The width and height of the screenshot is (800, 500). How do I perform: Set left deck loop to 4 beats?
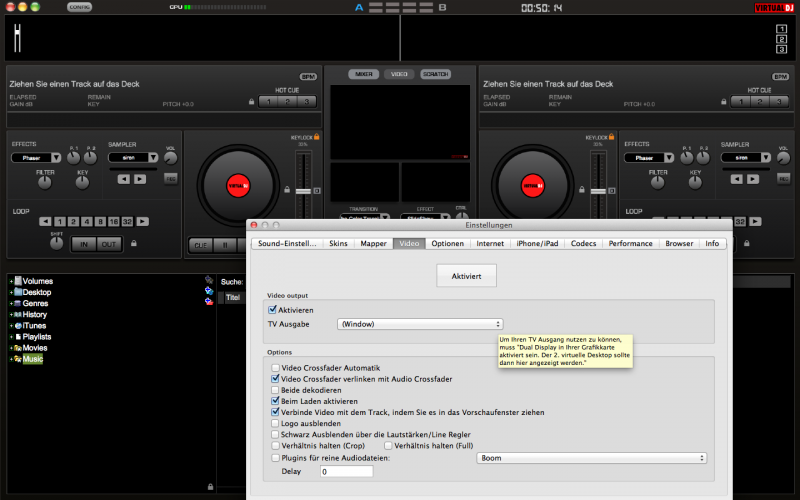point(87,221)
